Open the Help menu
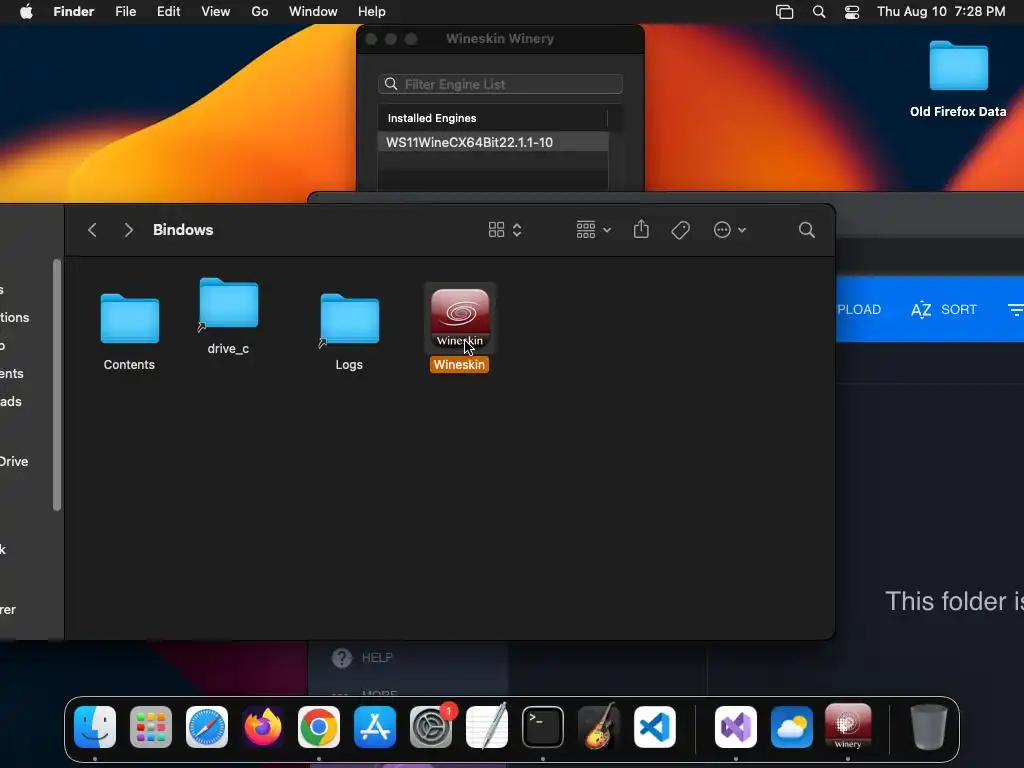The height and width of the screenshot is (768, 1024). coord(372,11)
